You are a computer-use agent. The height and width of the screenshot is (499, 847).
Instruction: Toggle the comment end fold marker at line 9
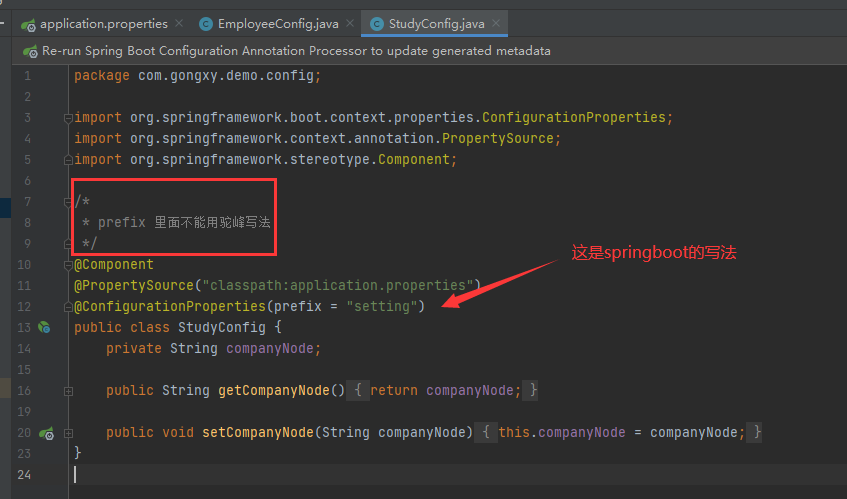tap(68, 244)
